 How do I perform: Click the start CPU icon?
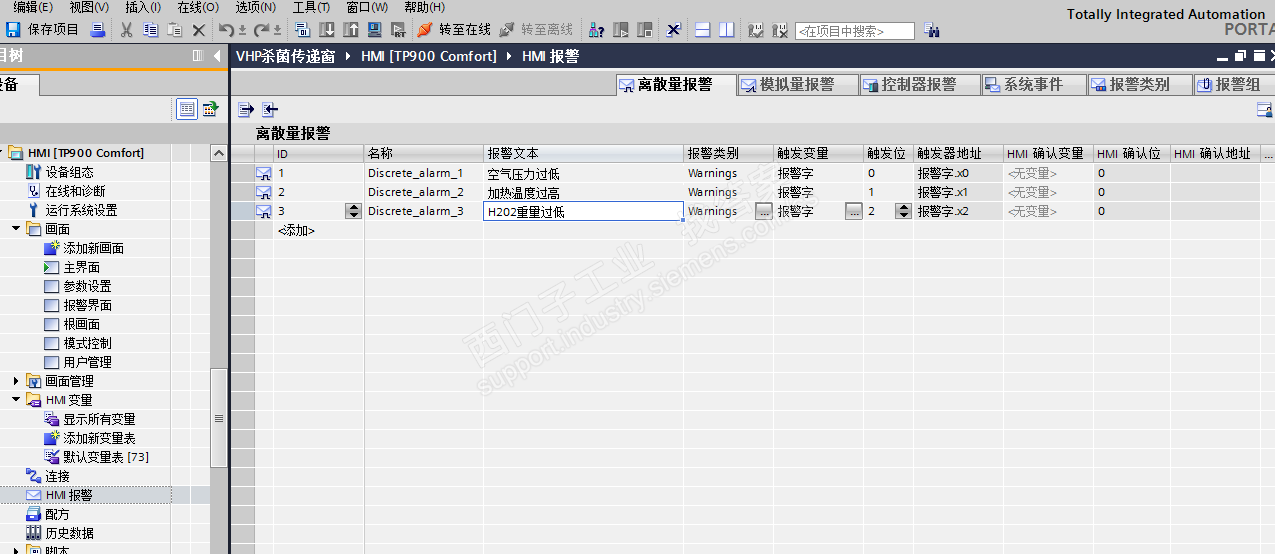[x=620, y=30]
